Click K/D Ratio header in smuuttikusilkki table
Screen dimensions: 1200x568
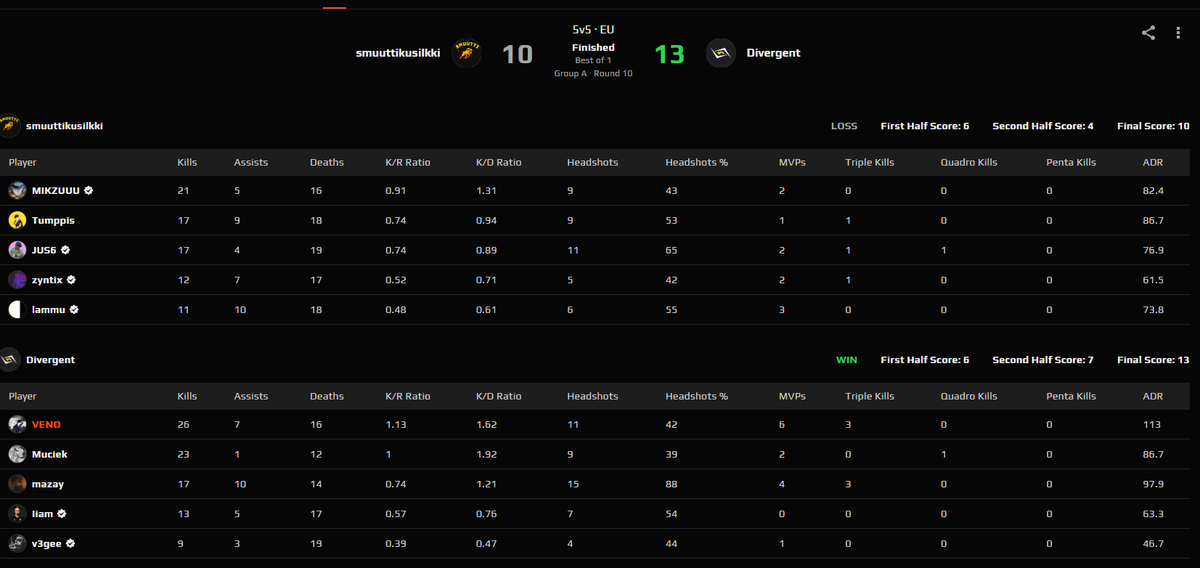pyautogui.click(x=498, y=162)
